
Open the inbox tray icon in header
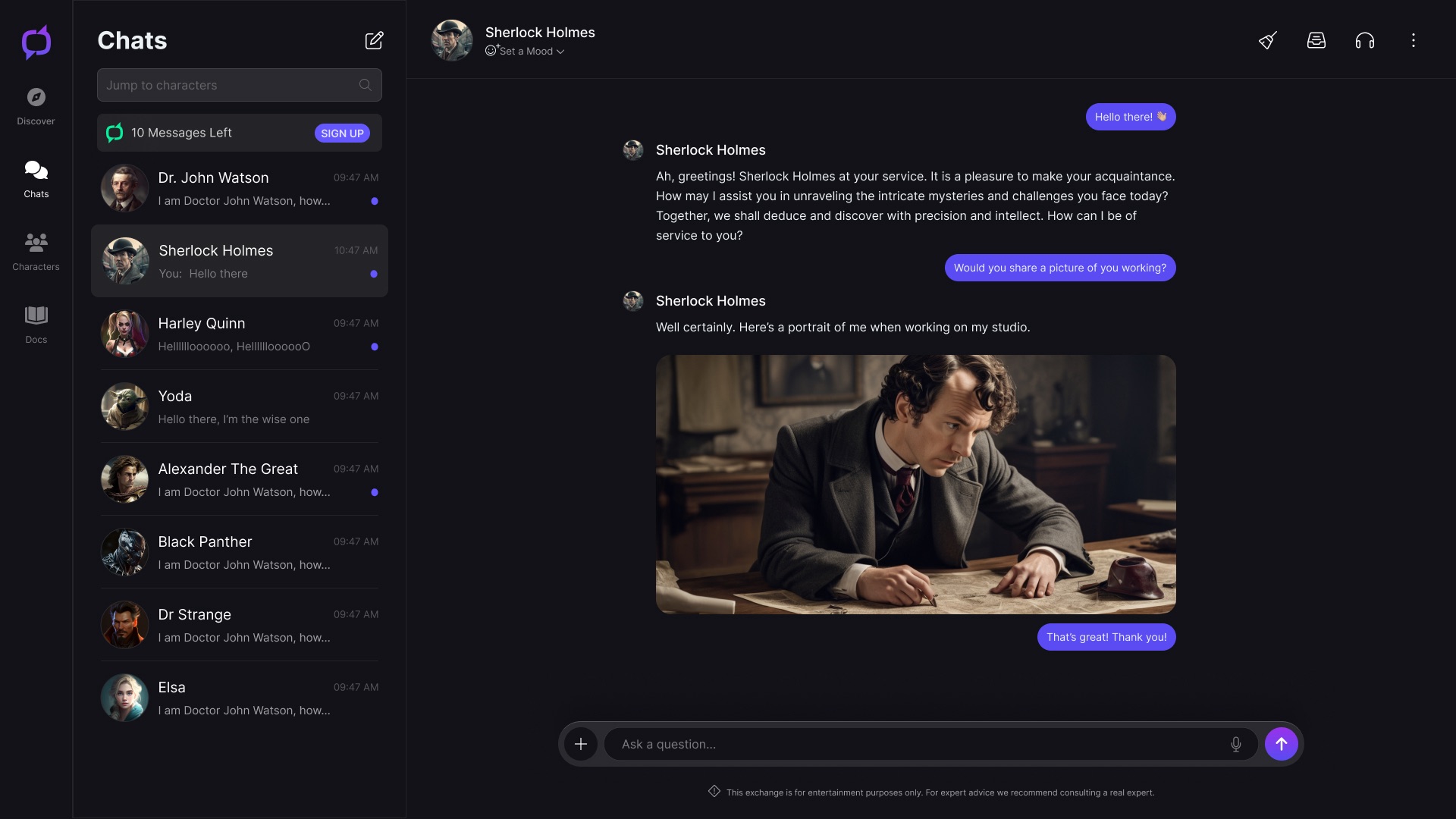(1316, 40)
